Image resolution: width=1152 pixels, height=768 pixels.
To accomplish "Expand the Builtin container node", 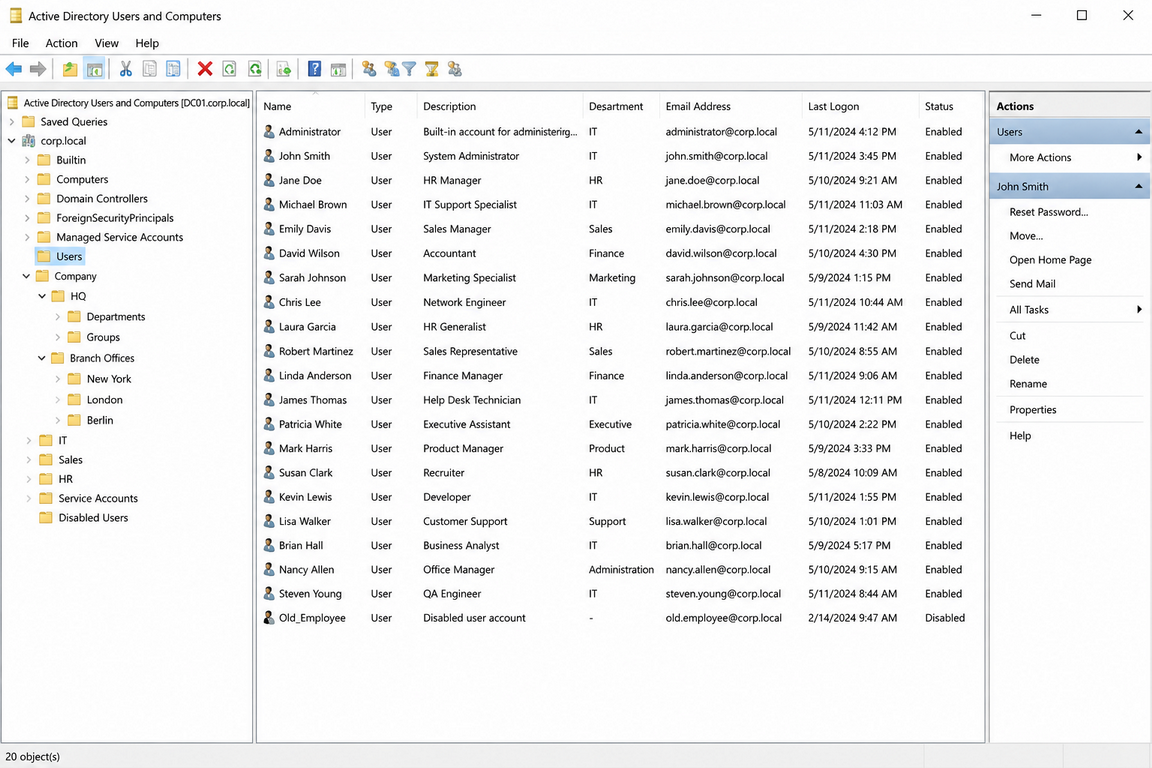I will pos(27,159).
